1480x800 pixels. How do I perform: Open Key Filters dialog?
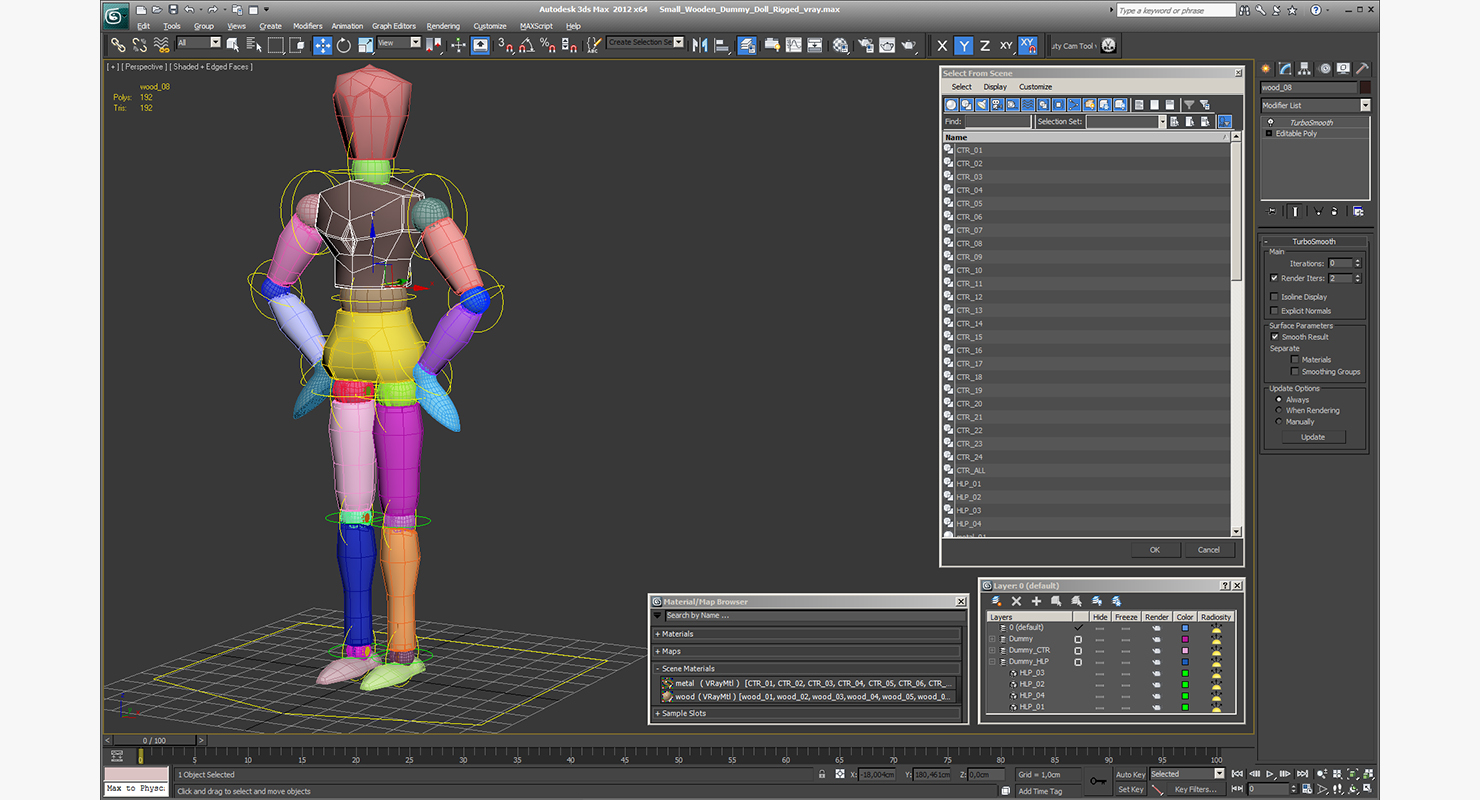(1195, 789)
